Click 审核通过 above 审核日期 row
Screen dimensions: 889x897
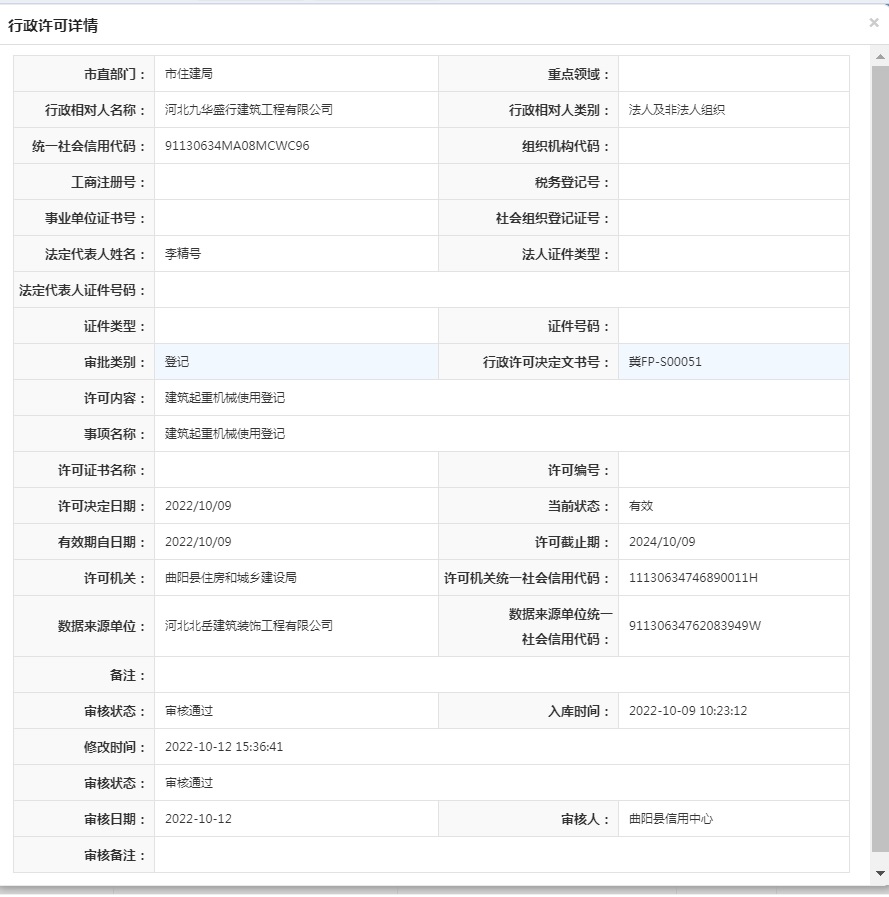point(189,783)
